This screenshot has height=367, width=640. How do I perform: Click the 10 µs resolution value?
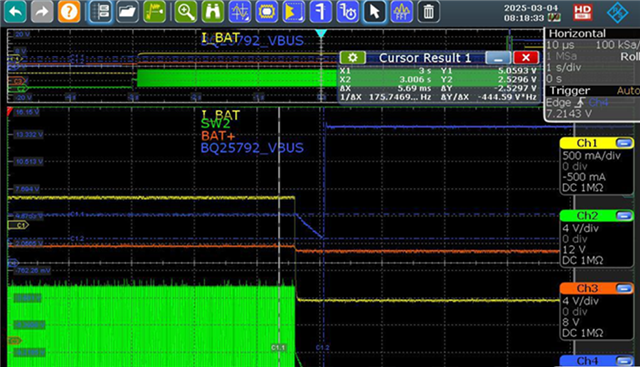[560, 45]
